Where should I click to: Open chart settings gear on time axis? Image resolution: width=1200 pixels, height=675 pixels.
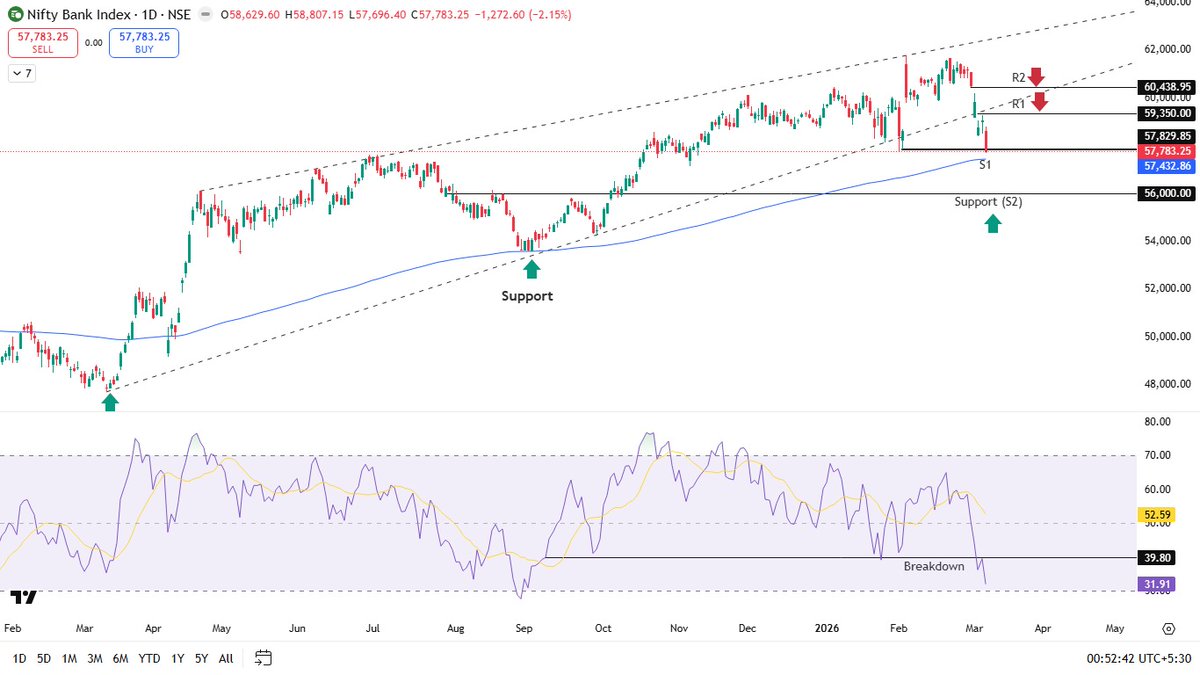1168,629
